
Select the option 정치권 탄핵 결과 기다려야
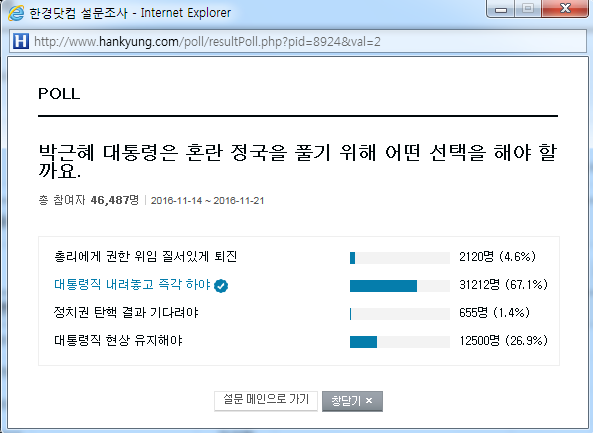[x=126, y=313]
